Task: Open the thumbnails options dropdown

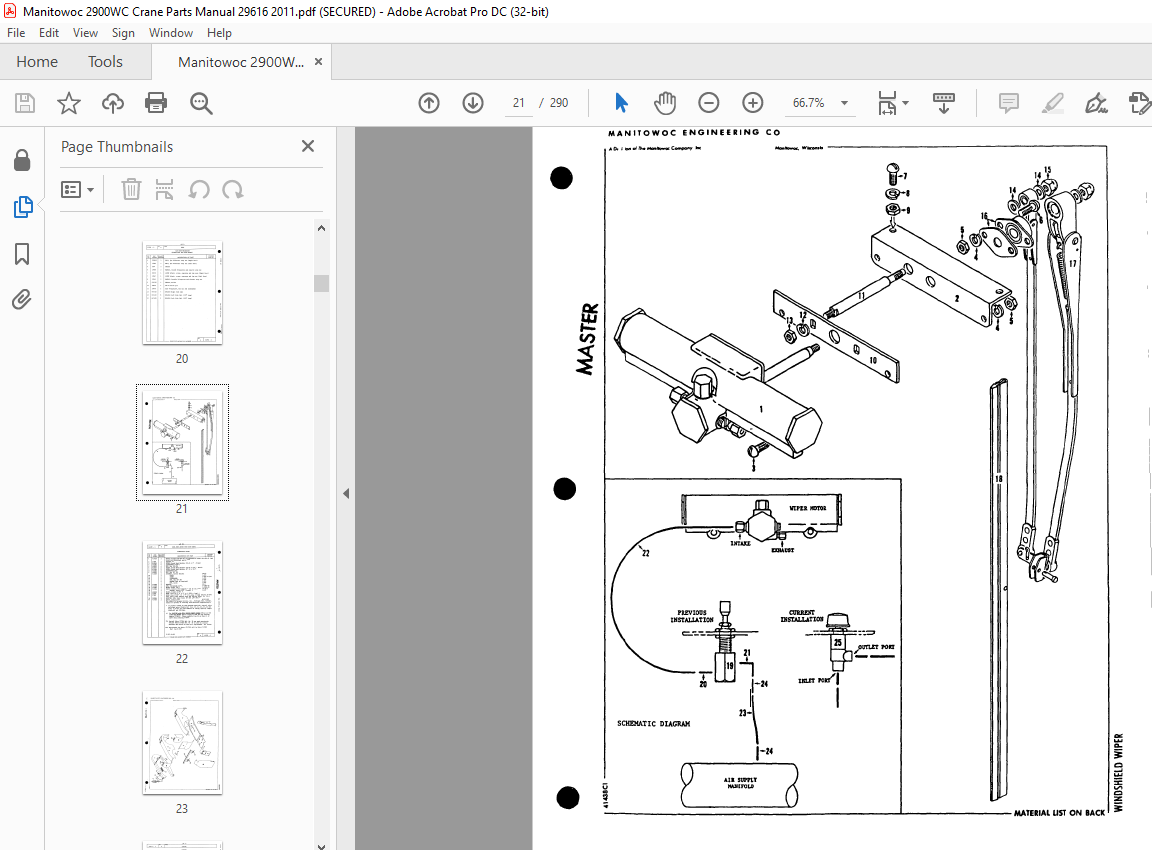Action: (77, 190)
